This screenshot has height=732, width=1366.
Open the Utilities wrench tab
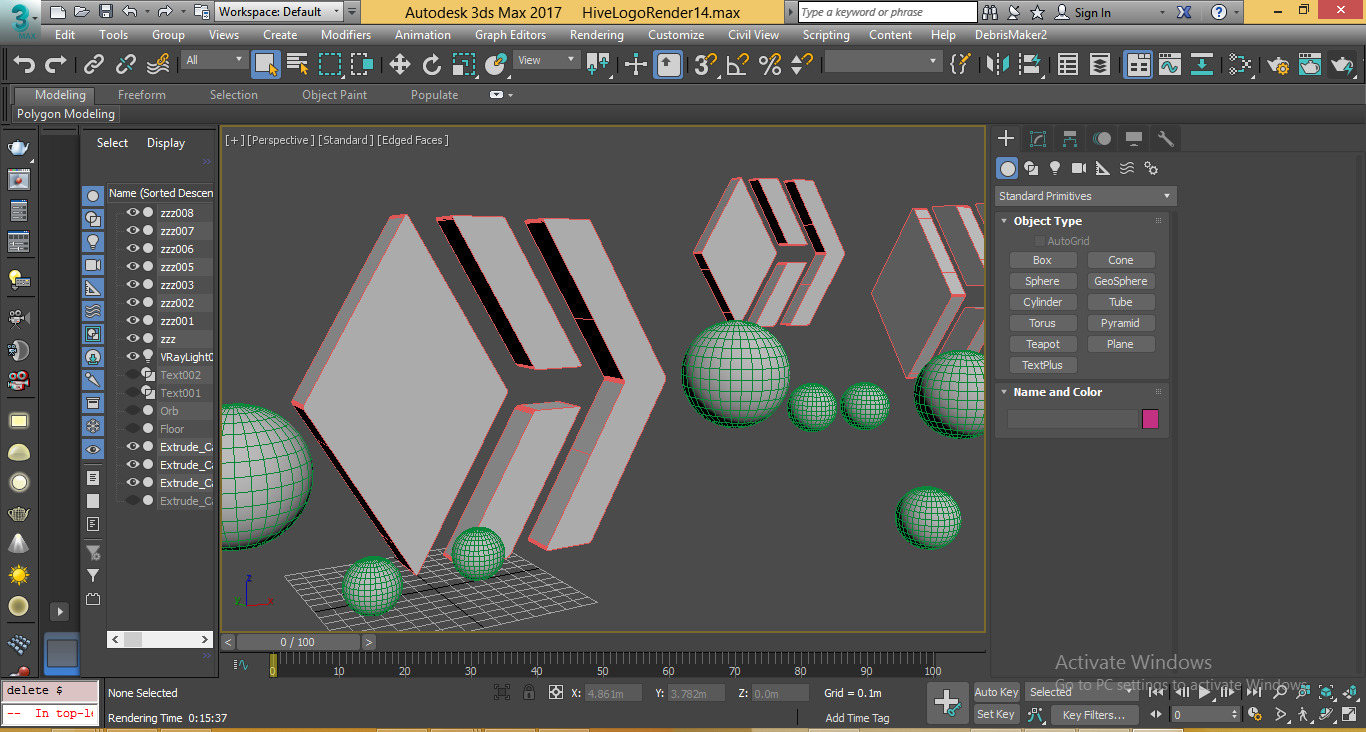tap(1165, 139)
